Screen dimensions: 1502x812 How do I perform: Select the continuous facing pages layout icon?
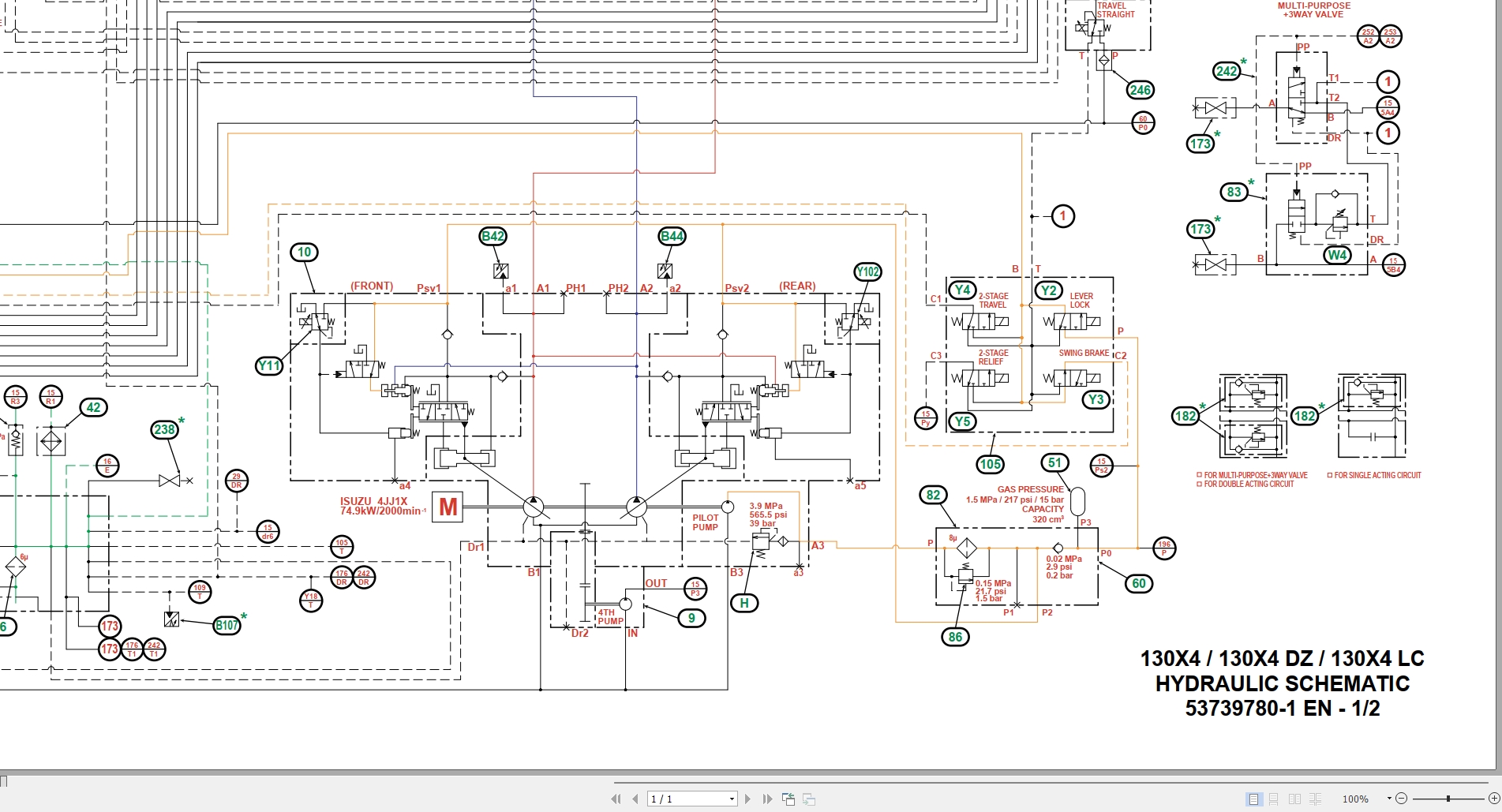[1315, 799]
